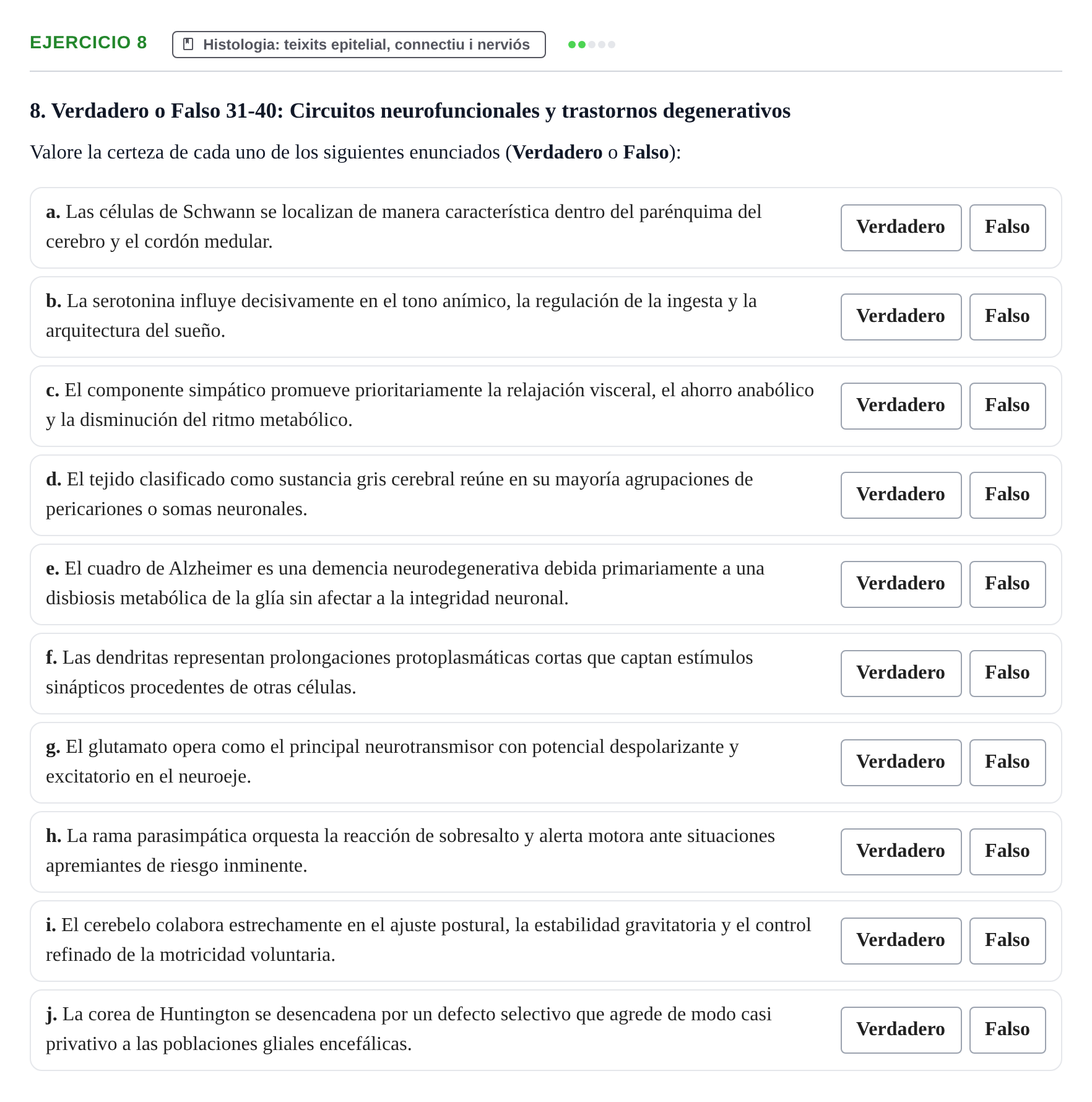The height and width of the screenshot is (1102, 1092).
Task: Mark the Huntington statement j as Falso
Action: (1007, 1030)
